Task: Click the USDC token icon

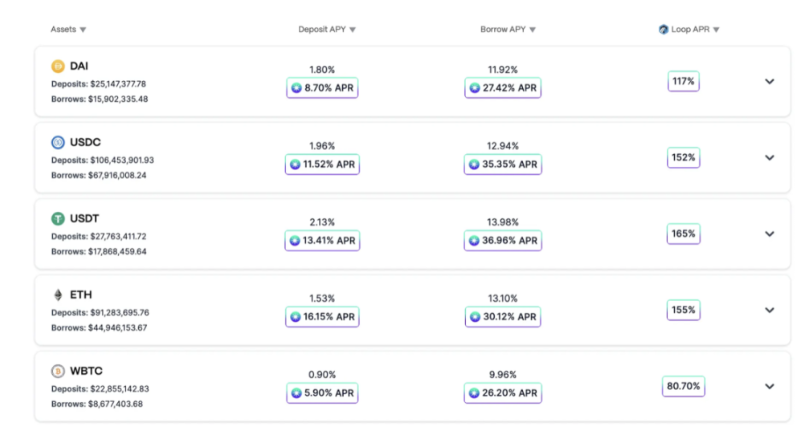Action: [58, 142]
